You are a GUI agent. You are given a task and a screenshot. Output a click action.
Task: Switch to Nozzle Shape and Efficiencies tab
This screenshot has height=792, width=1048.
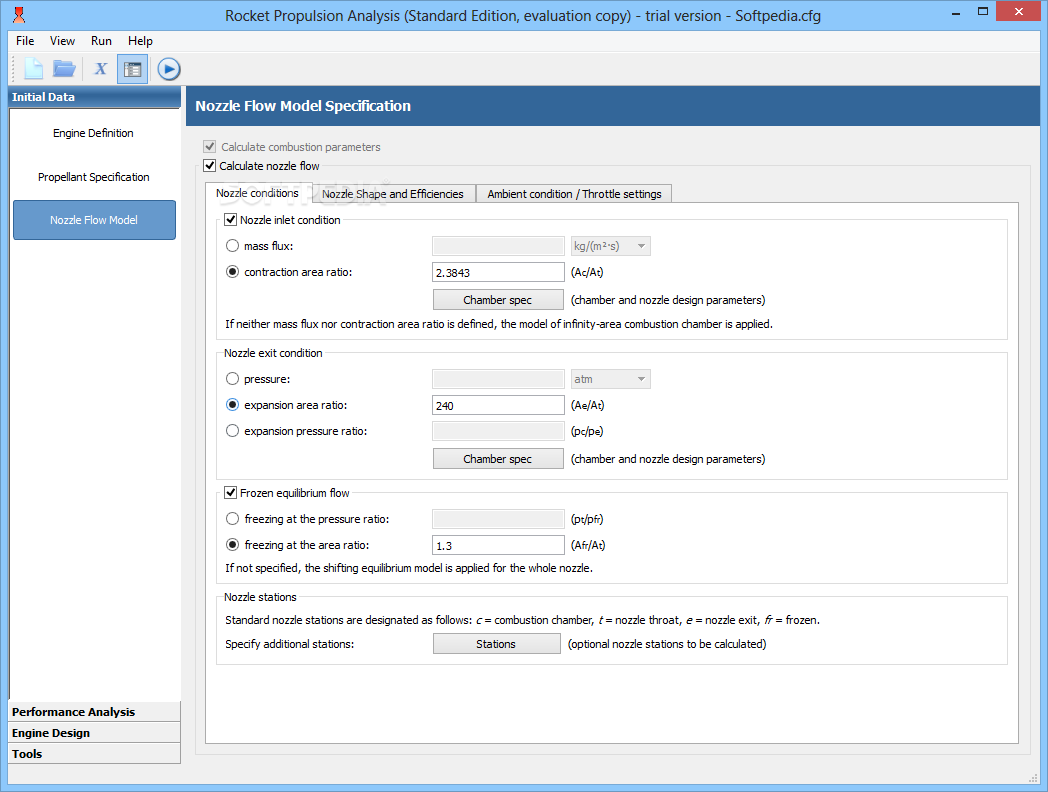coord(393,194)
